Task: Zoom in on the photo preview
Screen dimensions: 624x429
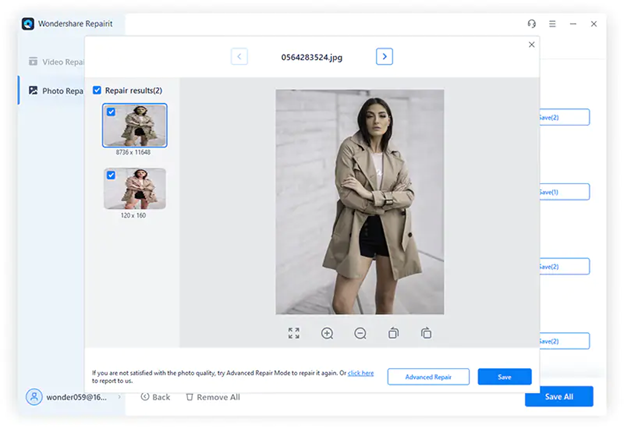Action: 327,333
